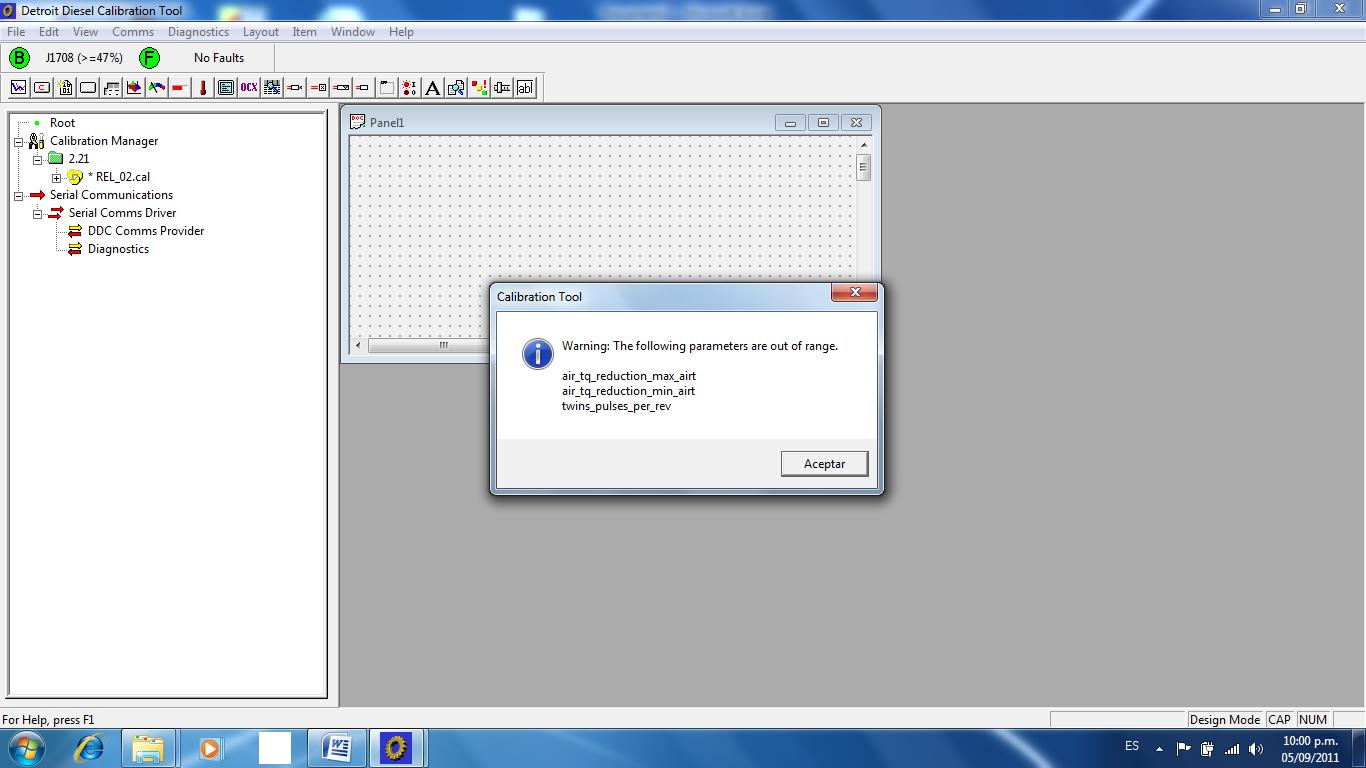Image resolution: width=1366 pixels, height=768 pixels.
Task: Click the volume icon in system tray
Action: [x=1255, y=748]
